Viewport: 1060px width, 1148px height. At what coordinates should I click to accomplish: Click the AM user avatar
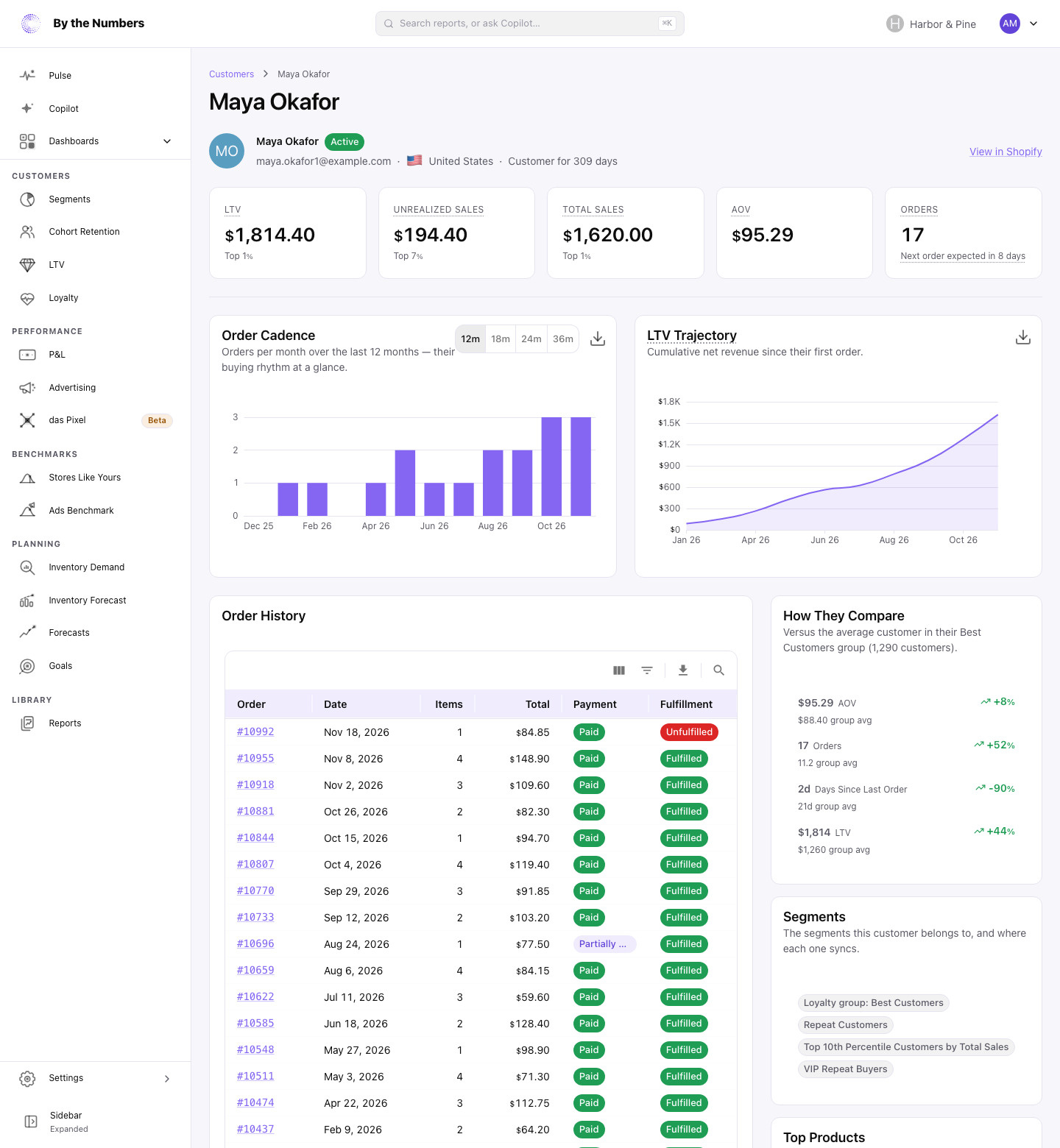coord(1010,24)
